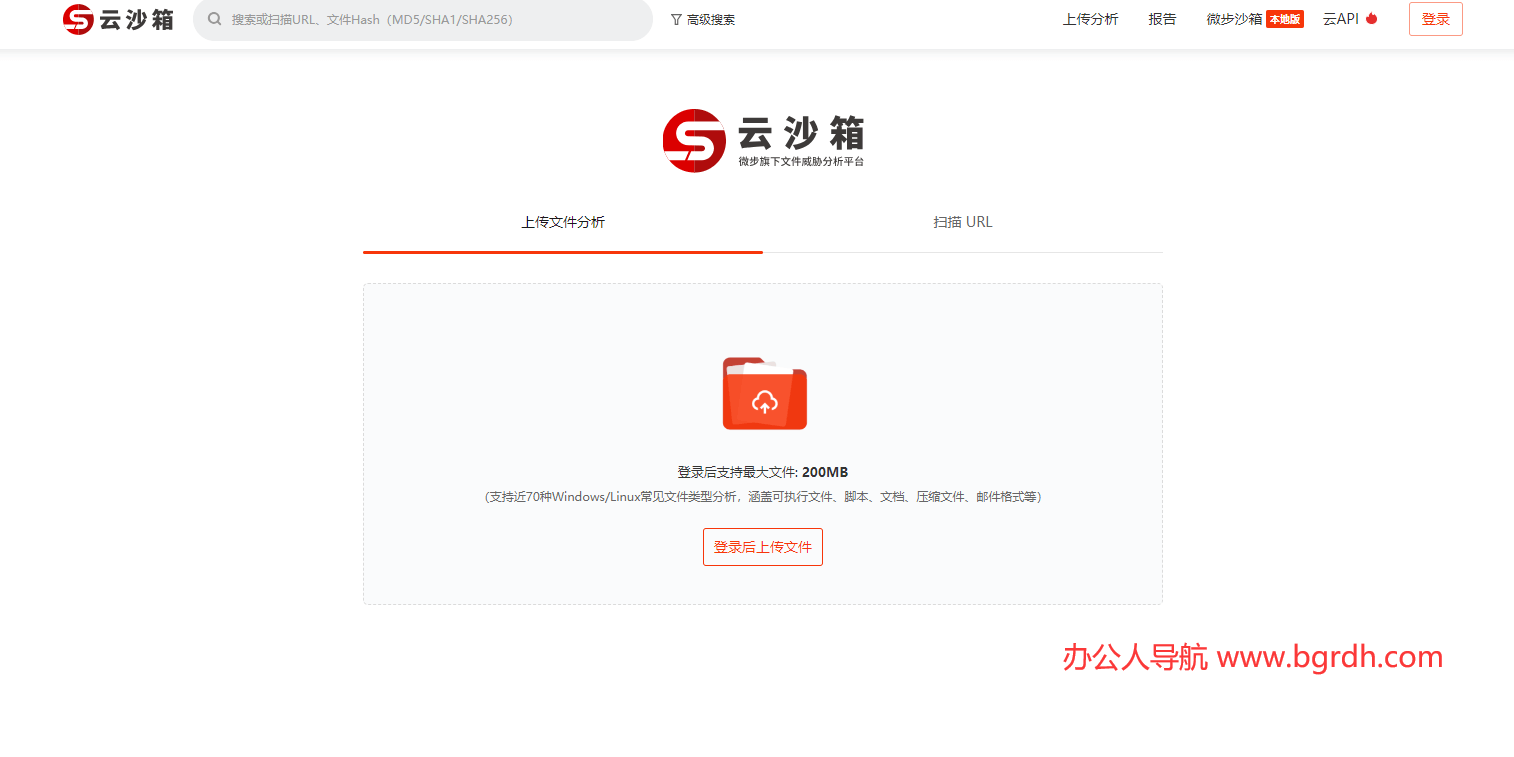The image size is (1514, 757).
Task: Click 登录后上传文件 button
Action: pyautogui.click(x=763, y=547)
